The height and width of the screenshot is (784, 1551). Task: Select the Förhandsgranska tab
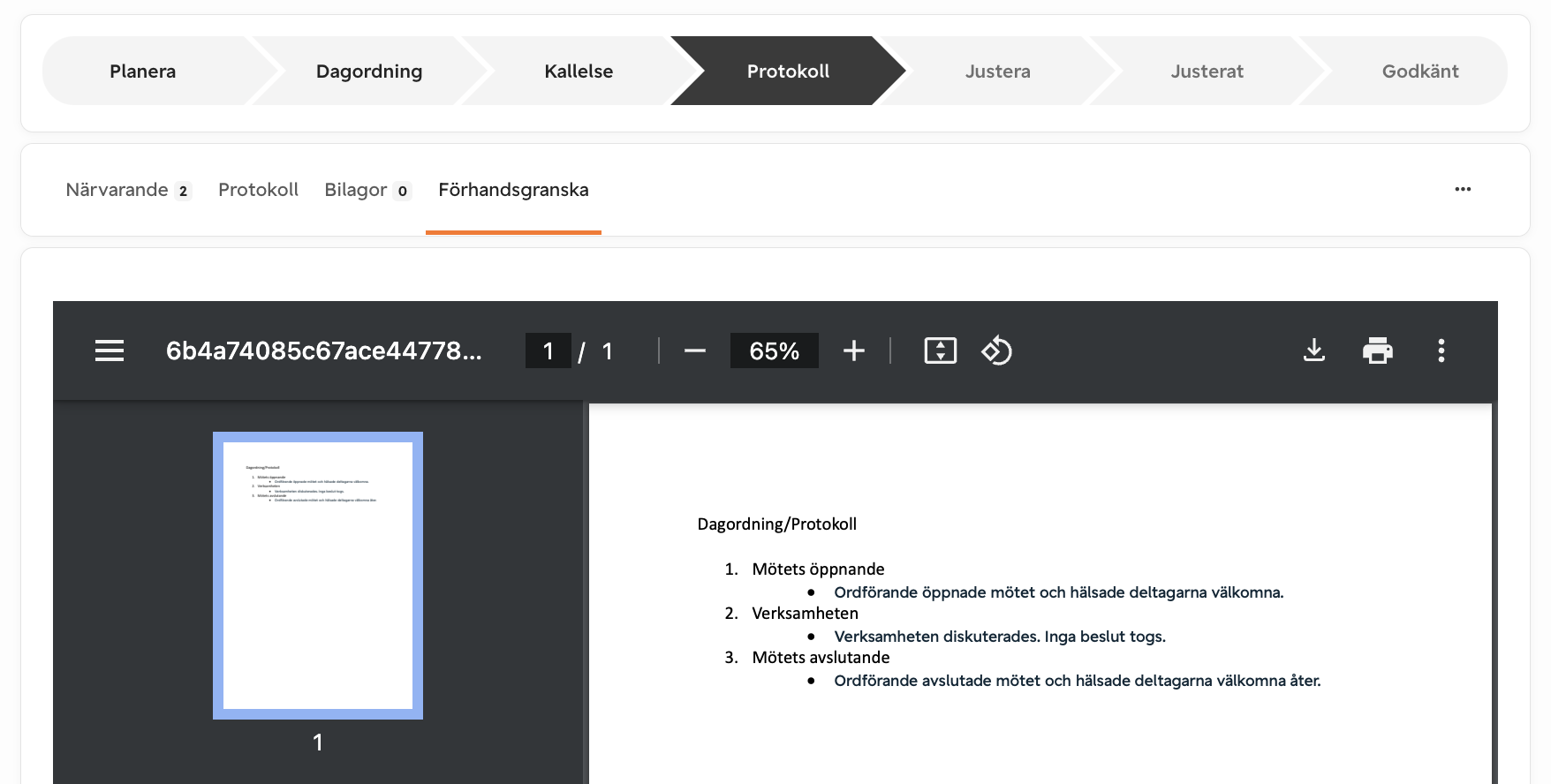point(513,190)
